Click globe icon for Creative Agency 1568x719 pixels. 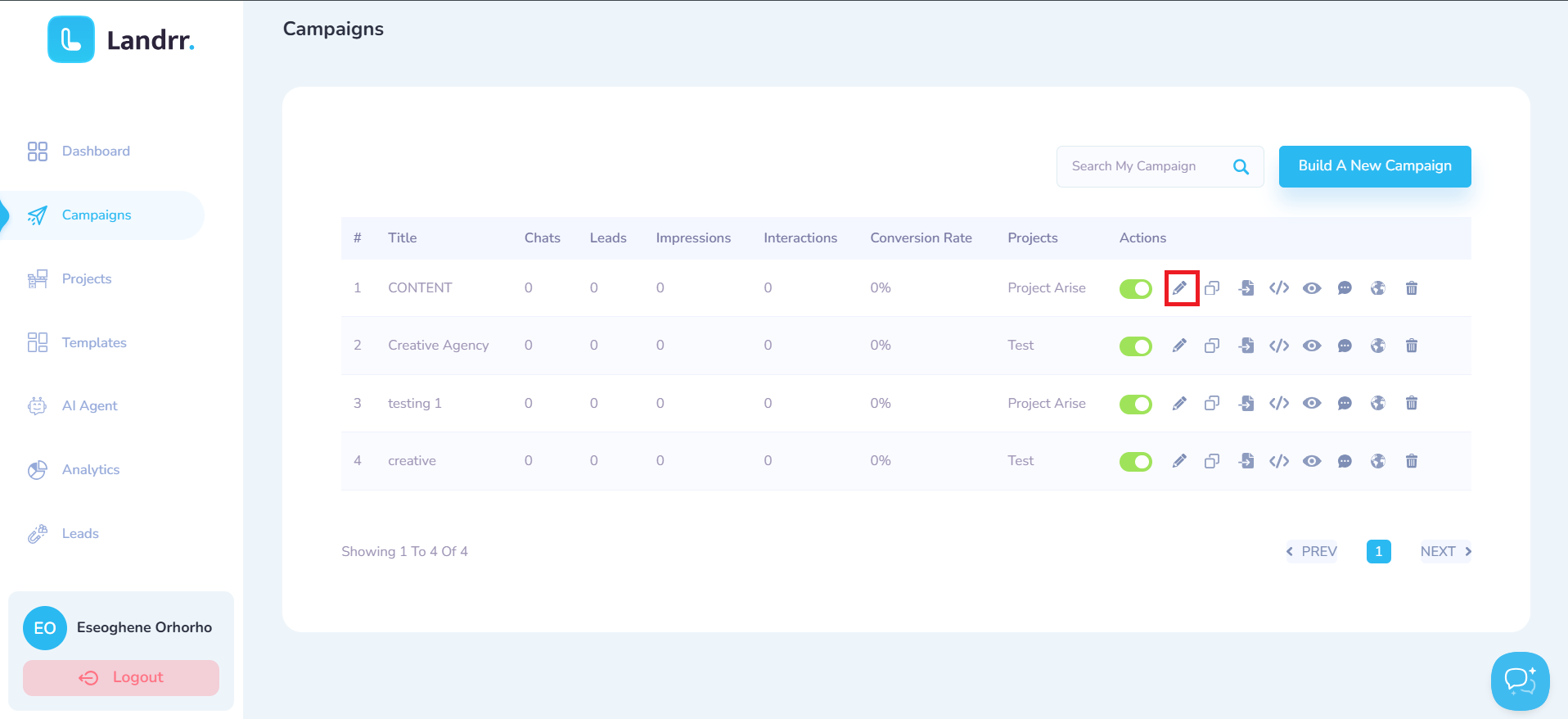[1378, 346]
